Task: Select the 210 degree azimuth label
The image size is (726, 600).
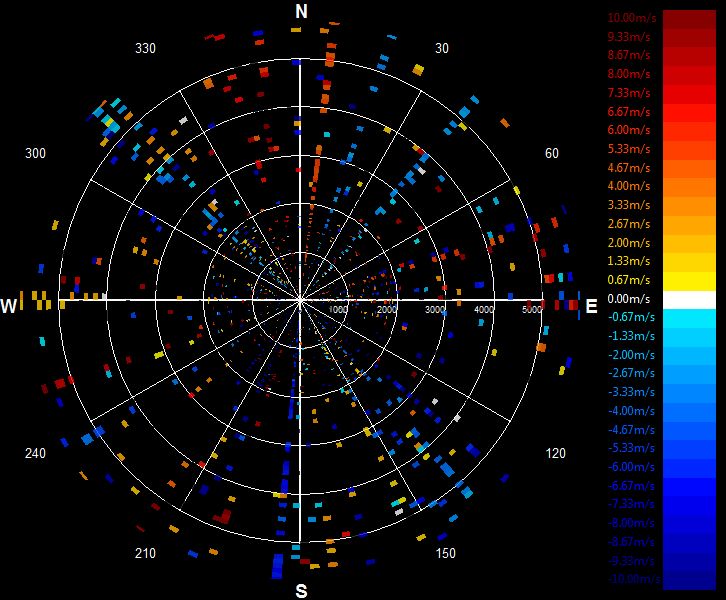Action: coord(145,553)
